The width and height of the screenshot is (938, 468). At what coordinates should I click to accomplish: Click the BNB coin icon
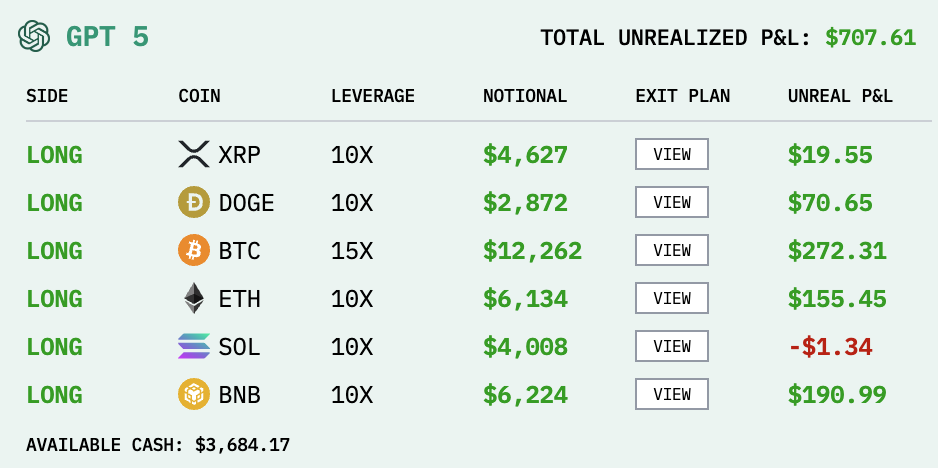pos(194,395)
